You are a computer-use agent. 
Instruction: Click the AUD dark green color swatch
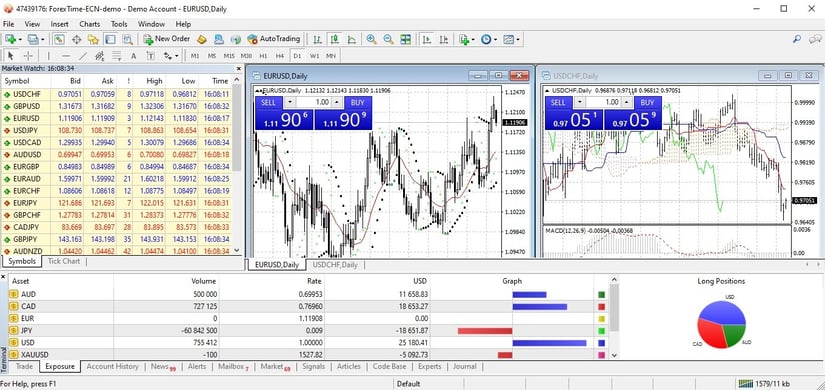601,295
